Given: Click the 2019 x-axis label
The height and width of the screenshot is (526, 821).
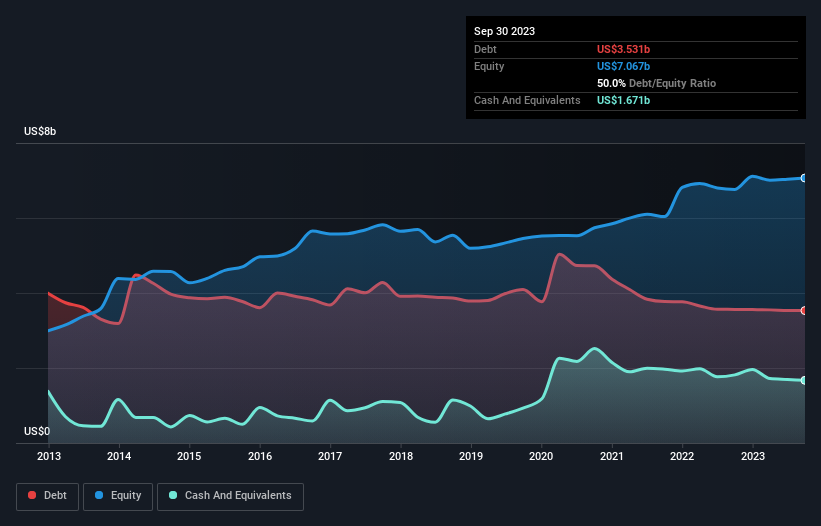Looking at the screenshot, I should [471, 456].
